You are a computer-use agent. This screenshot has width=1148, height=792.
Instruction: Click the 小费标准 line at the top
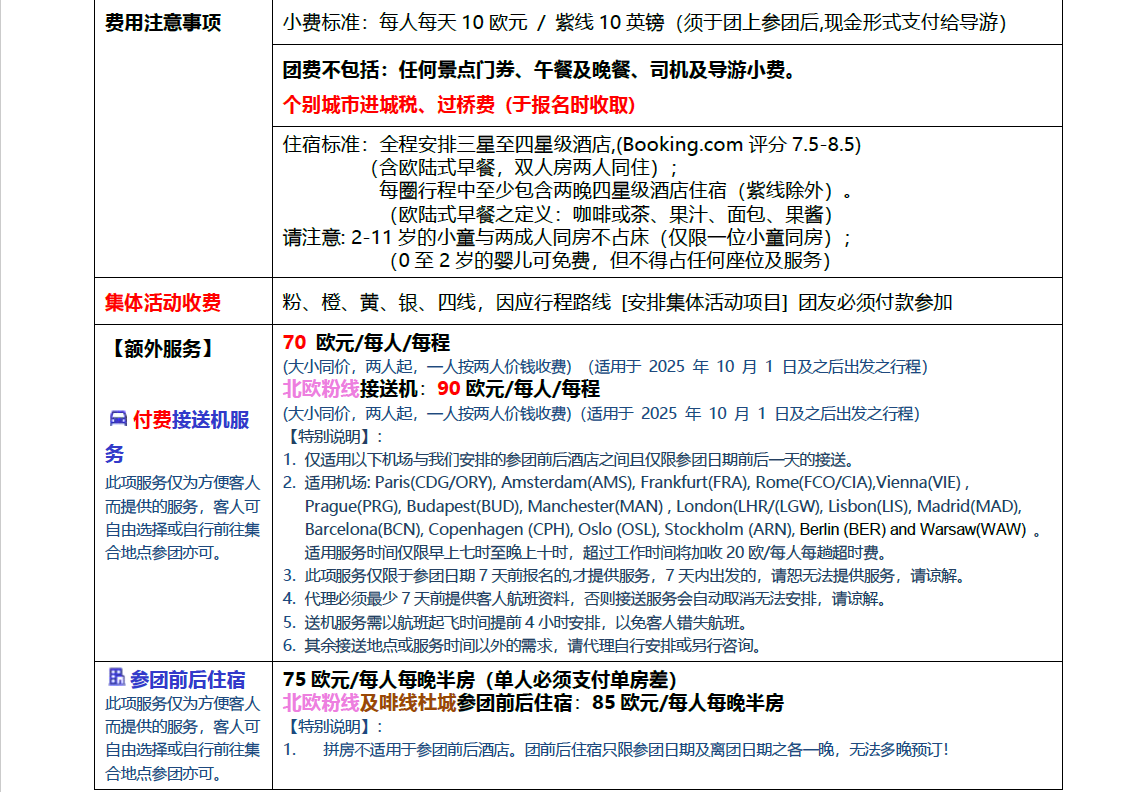pos(644,23)
